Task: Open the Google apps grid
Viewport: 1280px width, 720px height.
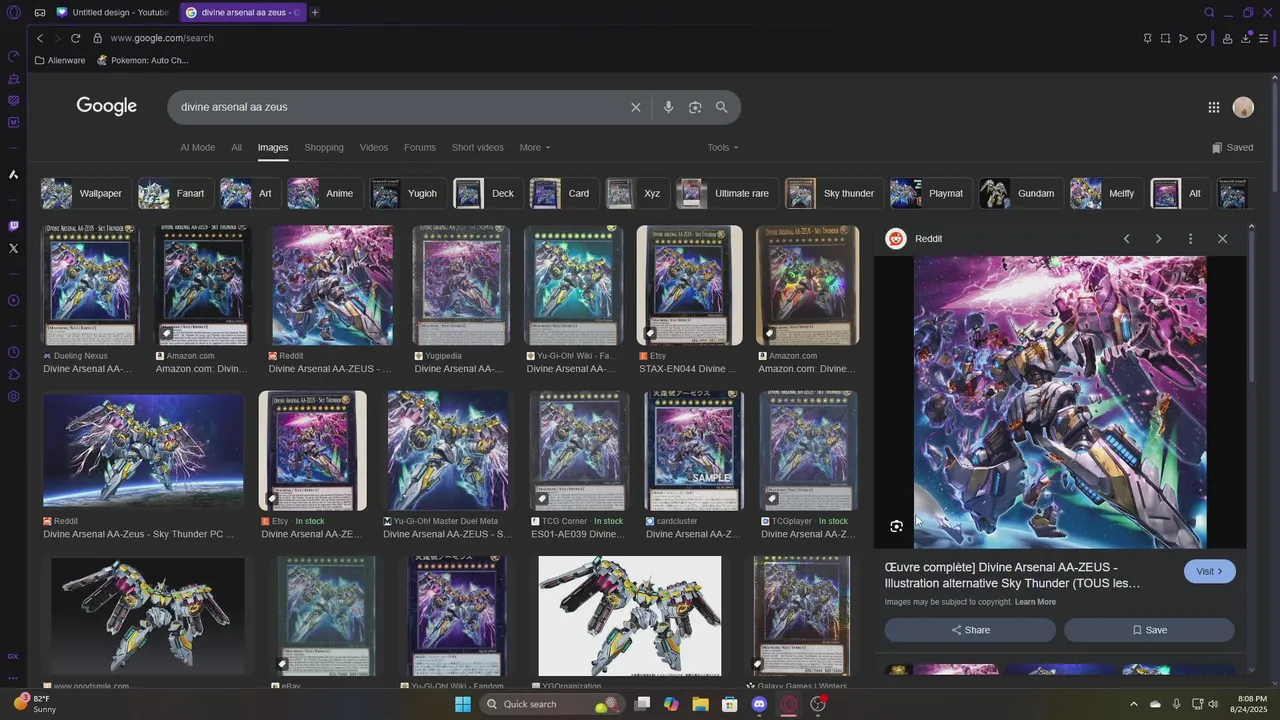Action: [x=1213, y=107]
